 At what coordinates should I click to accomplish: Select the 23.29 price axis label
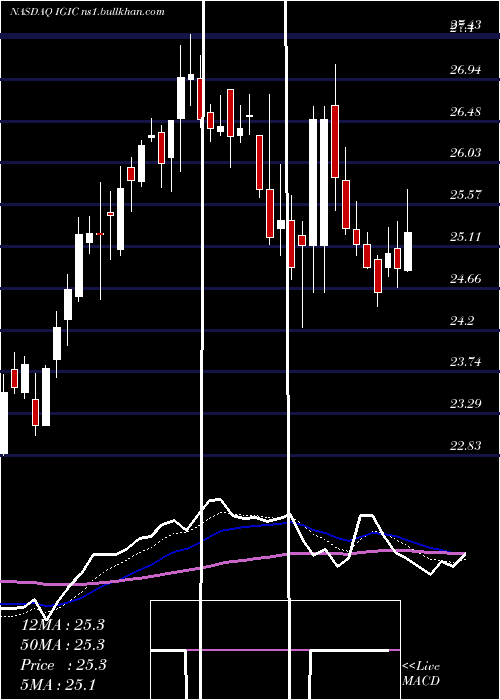point(466,404)
